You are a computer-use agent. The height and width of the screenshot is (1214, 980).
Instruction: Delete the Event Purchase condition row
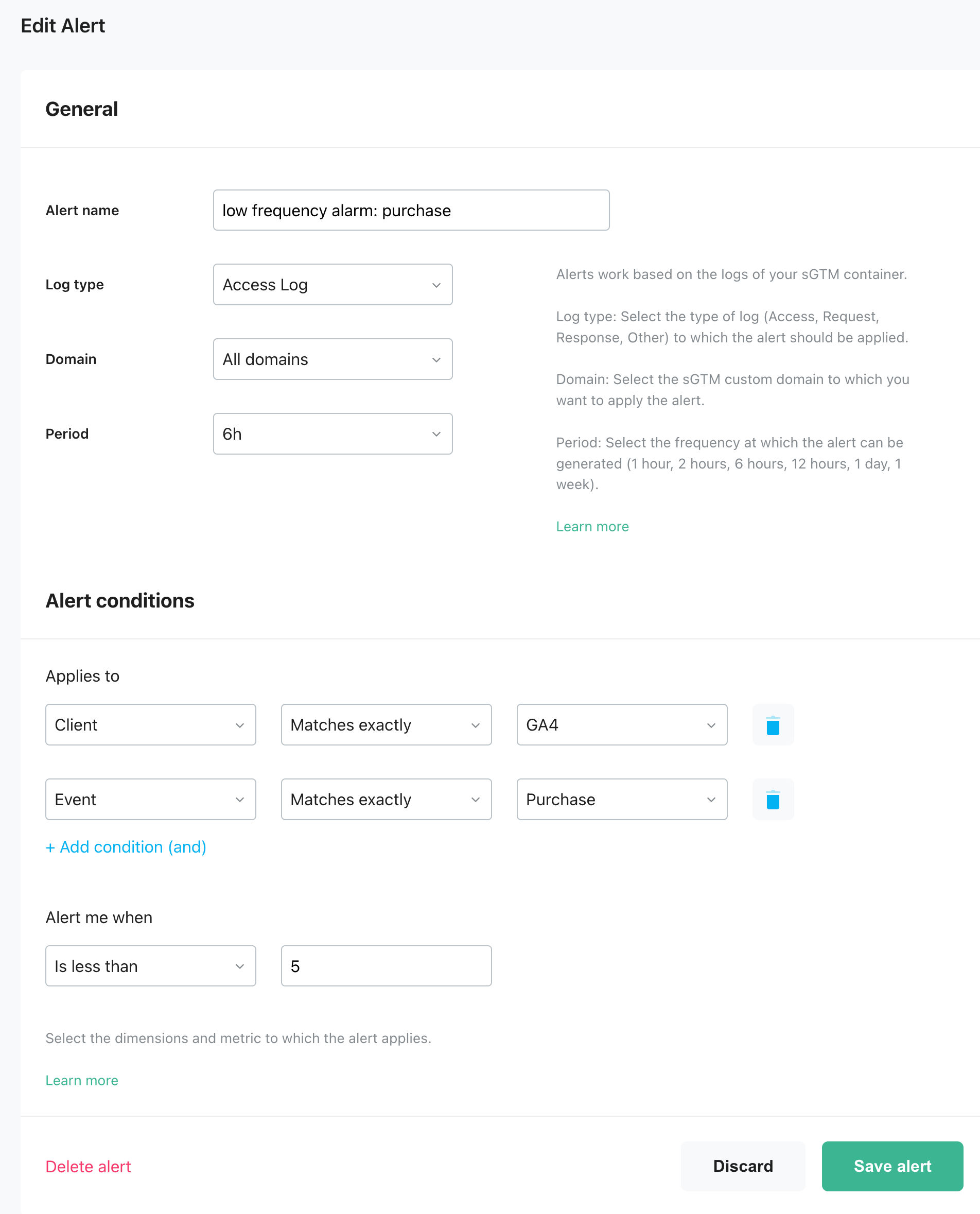773,799
